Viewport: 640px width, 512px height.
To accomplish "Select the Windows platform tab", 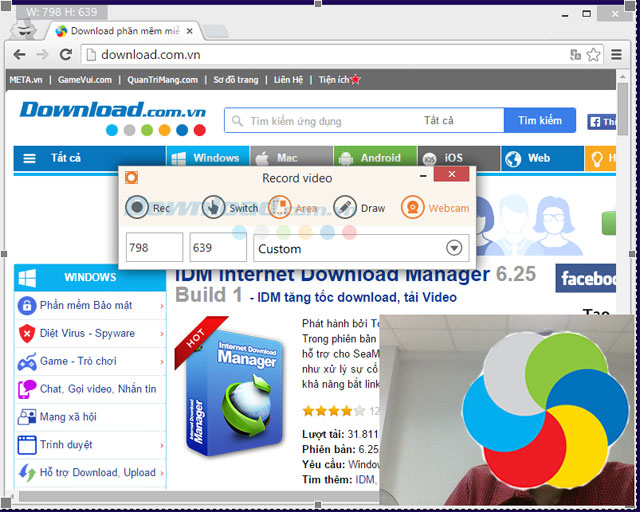I will [x=208, y=158].
